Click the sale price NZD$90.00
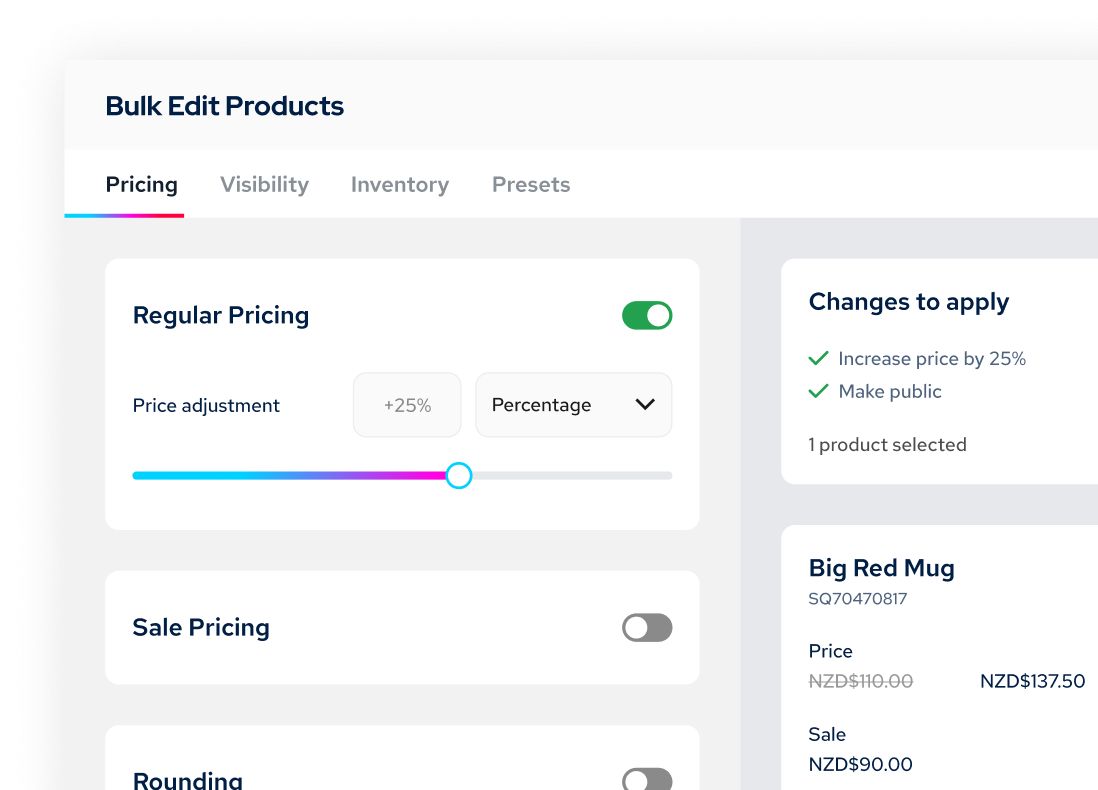The height and width of the screenshot is (790, 1098). 860,764
